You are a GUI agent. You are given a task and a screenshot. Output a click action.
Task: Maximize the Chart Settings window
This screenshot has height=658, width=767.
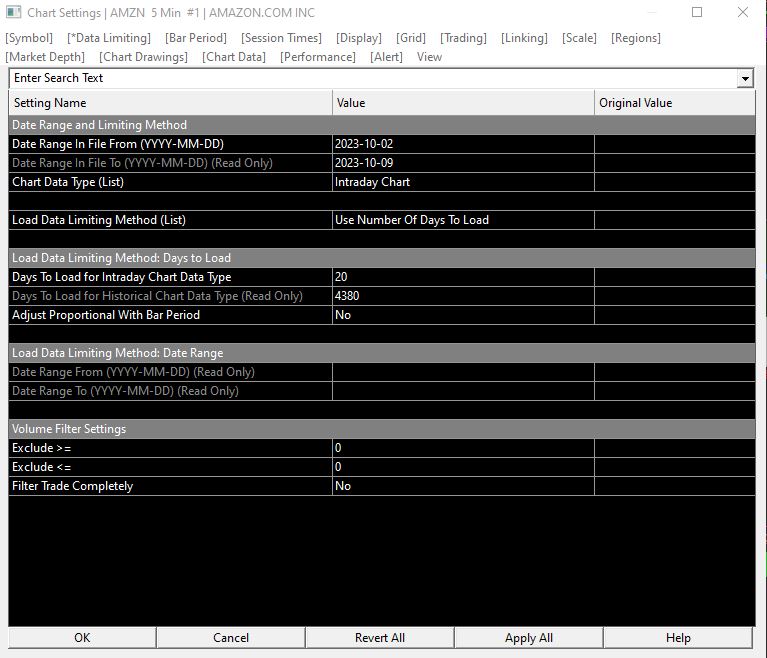click(x=697, y=12)
